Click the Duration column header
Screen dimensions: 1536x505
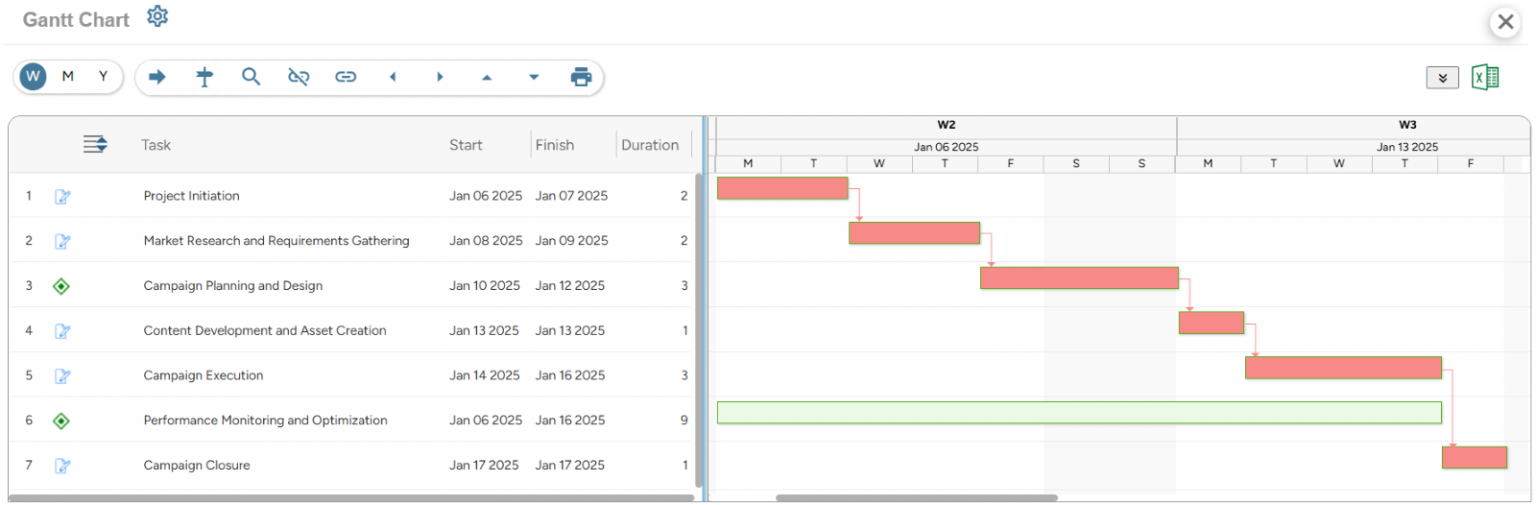(x=649, y=145)
